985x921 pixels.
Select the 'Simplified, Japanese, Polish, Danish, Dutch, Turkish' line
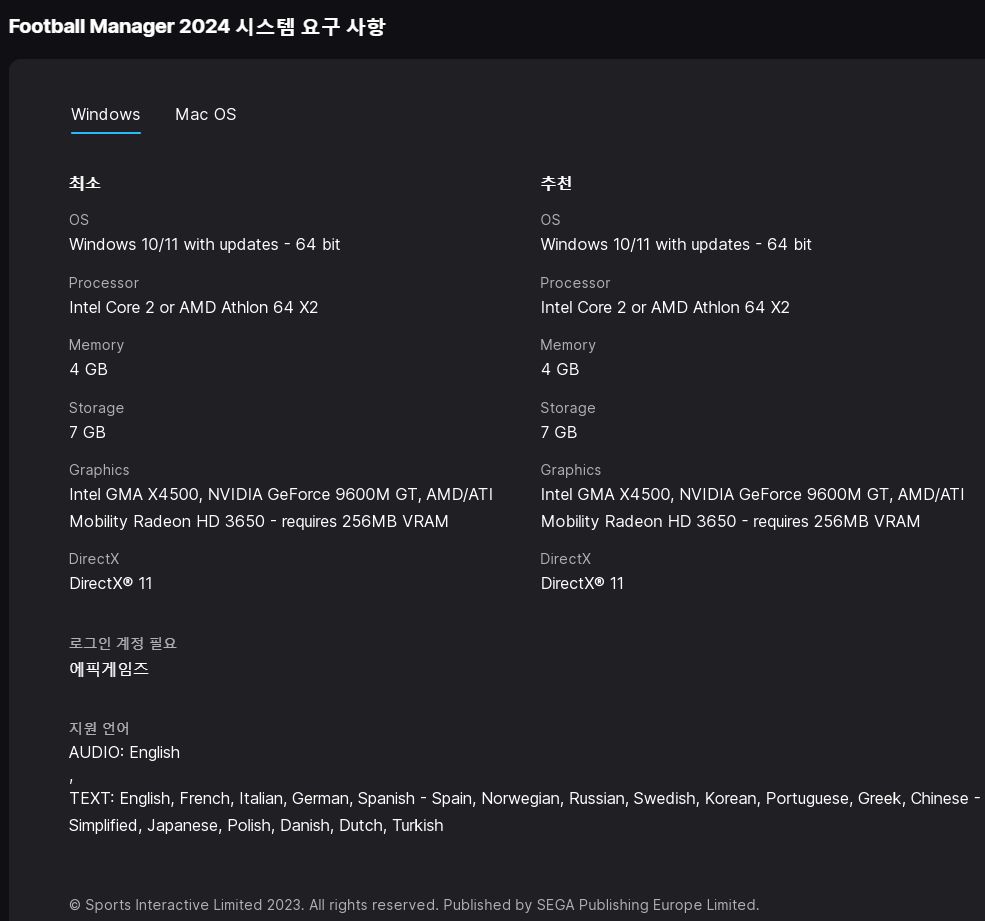[x=256, y=826]
